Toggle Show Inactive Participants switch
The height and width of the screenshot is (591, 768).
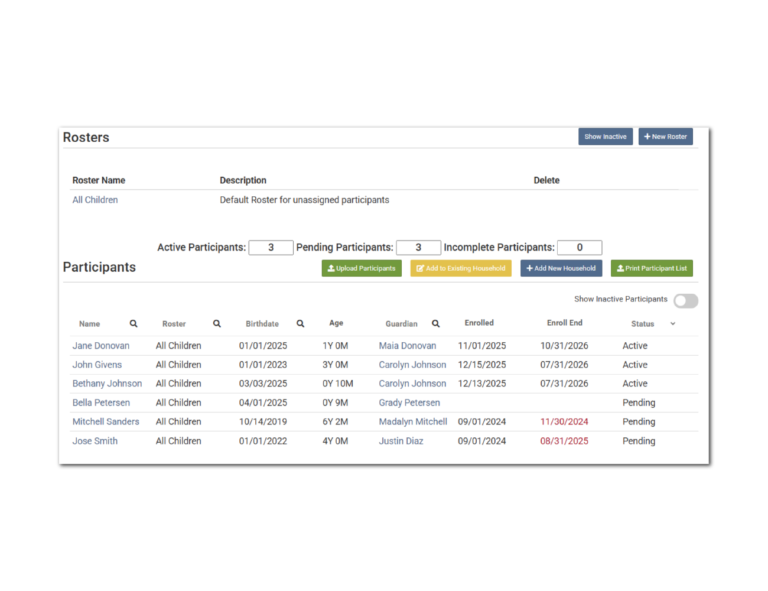click(x=685, y=301)
